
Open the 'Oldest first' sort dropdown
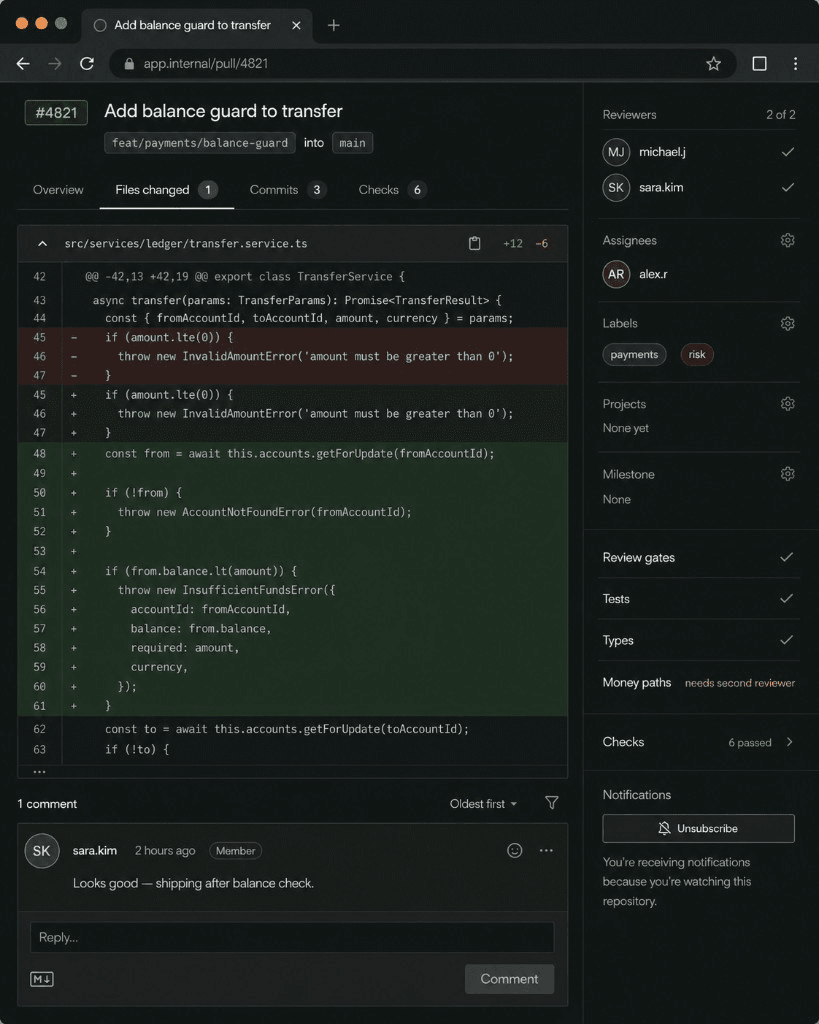point(483,804)
